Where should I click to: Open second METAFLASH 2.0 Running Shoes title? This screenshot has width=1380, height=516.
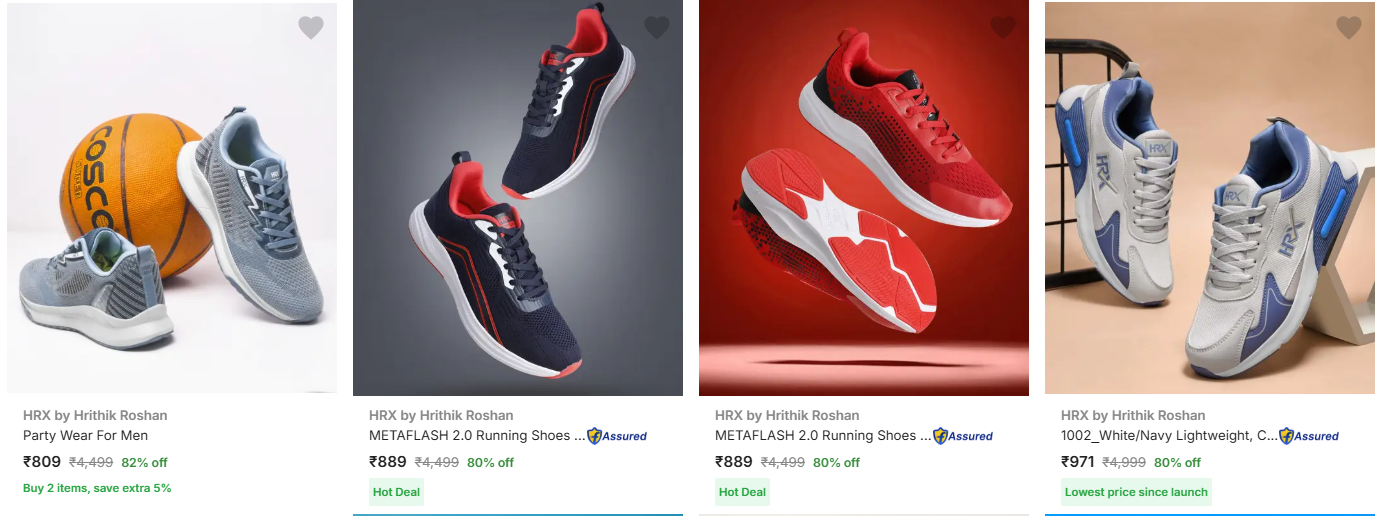pos(477,436)
